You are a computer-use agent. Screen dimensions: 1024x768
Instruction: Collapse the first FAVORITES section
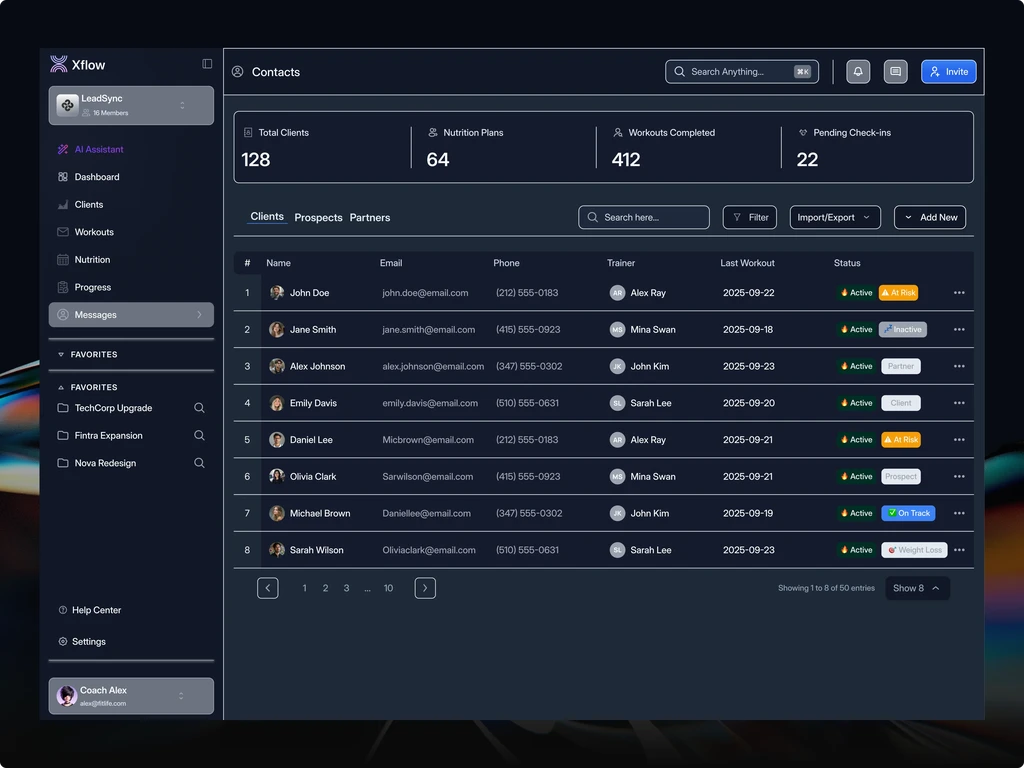(88, 355)
